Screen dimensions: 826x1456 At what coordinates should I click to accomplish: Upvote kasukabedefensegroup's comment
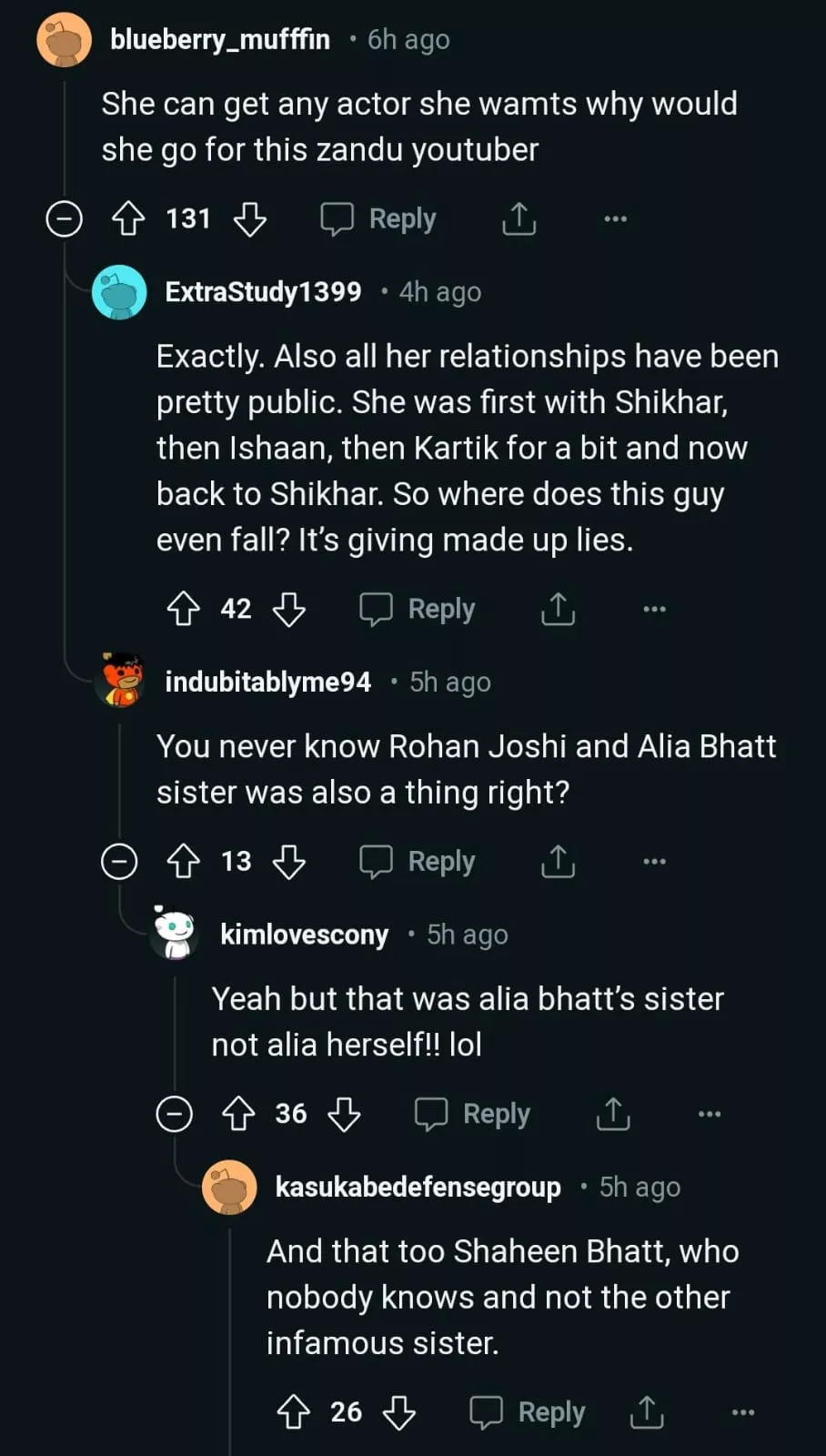click(293, 1412)
